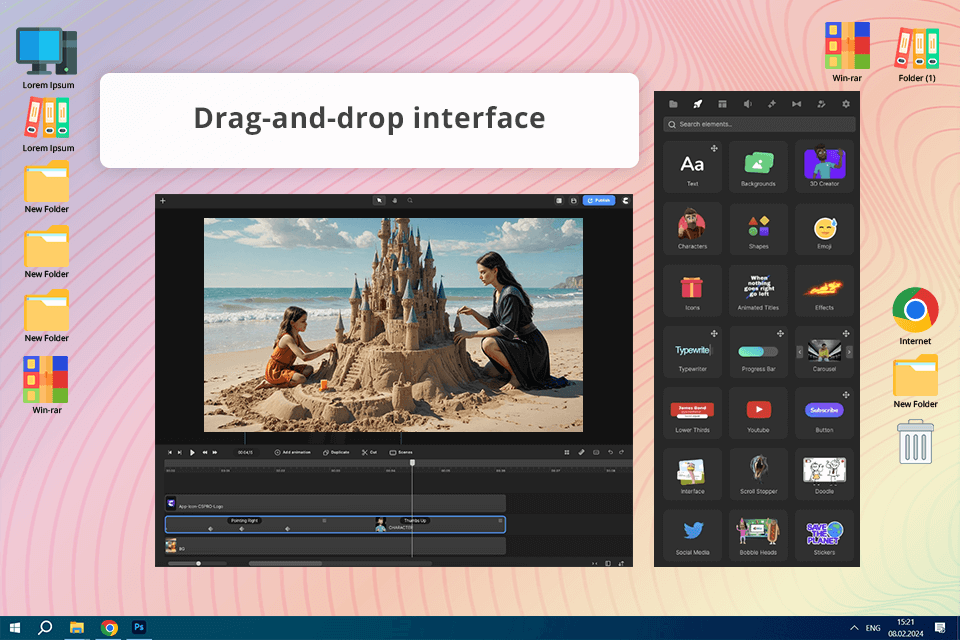Screen dimensions: 960x640
Task: Play the timeline preview
Action: pyautogui.click(x=192, y=453)
